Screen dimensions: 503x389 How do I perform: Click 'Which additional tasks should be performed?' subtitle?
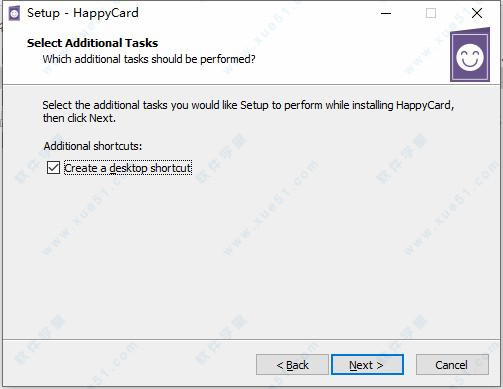[x=149, y=59]
